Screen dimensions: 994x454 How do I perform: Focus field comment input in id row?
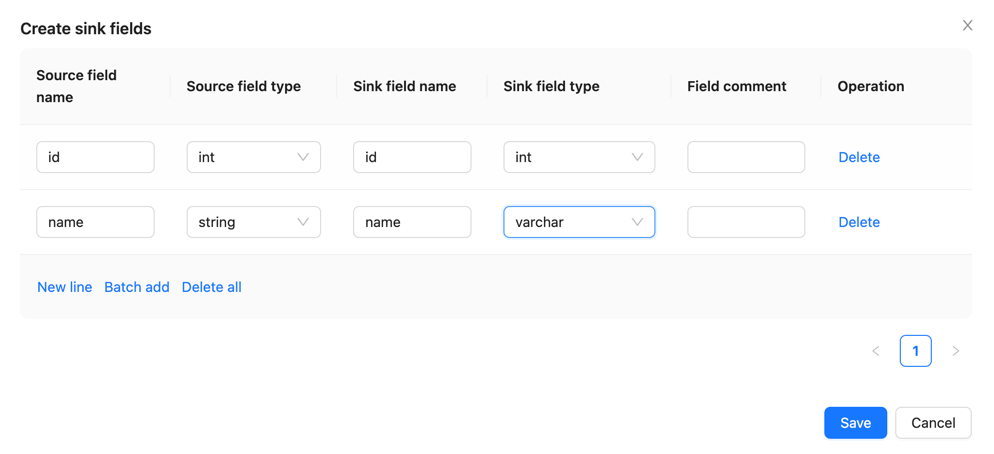click(745, 157)
